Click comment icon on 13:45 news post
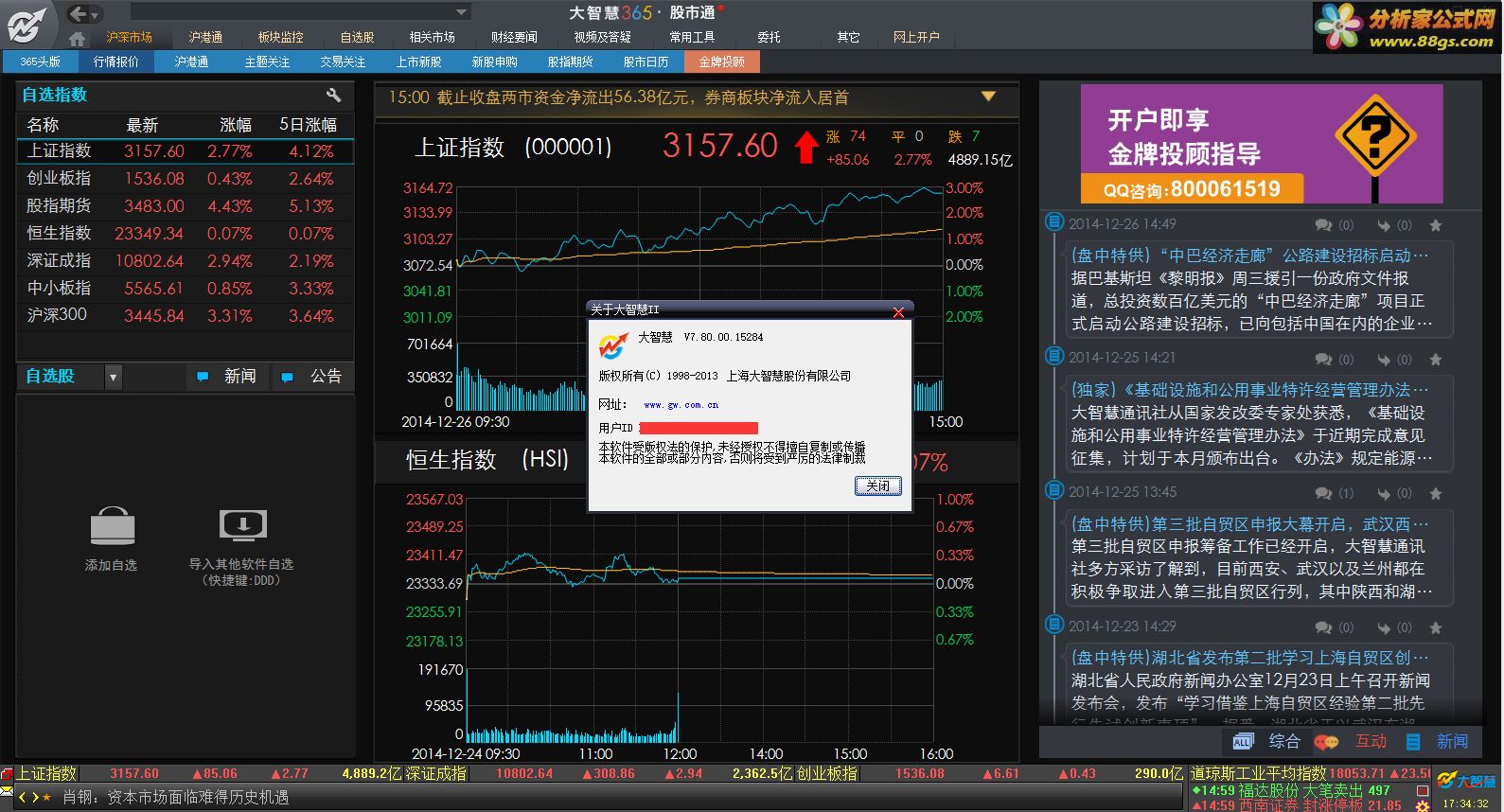The image size is (1504, 812). [1323, 494]
